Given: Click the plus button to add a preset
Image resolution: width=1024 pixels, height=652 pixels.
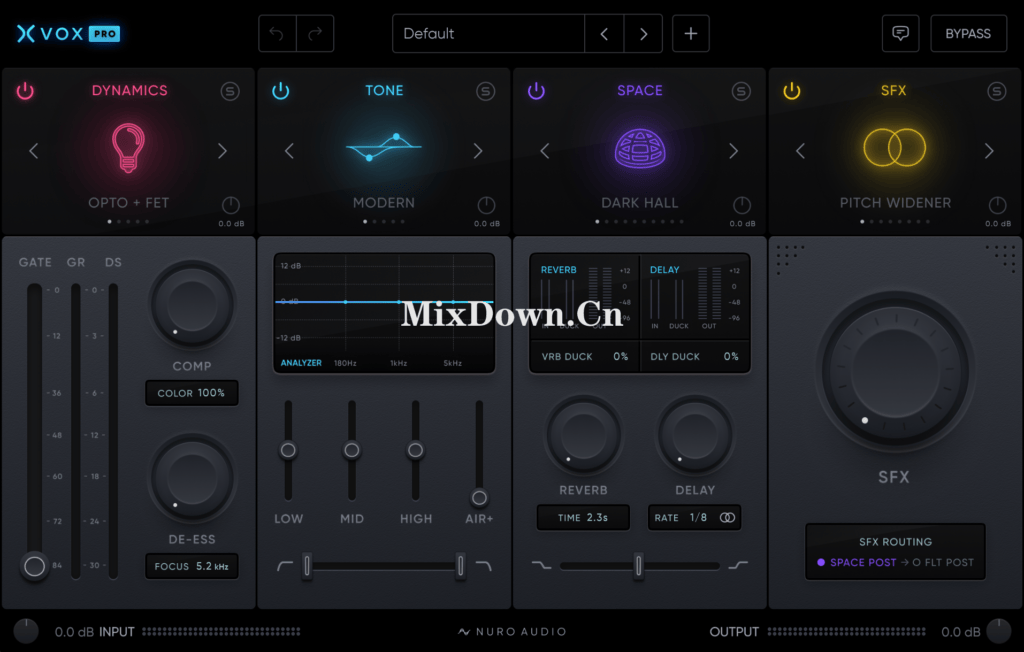Looking at the screenshot, I should point(690,33).
